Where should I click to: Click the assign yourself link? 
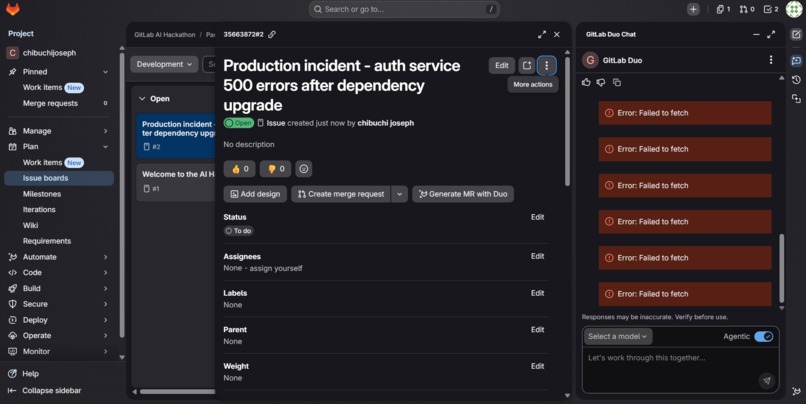[x=276, y=268]
